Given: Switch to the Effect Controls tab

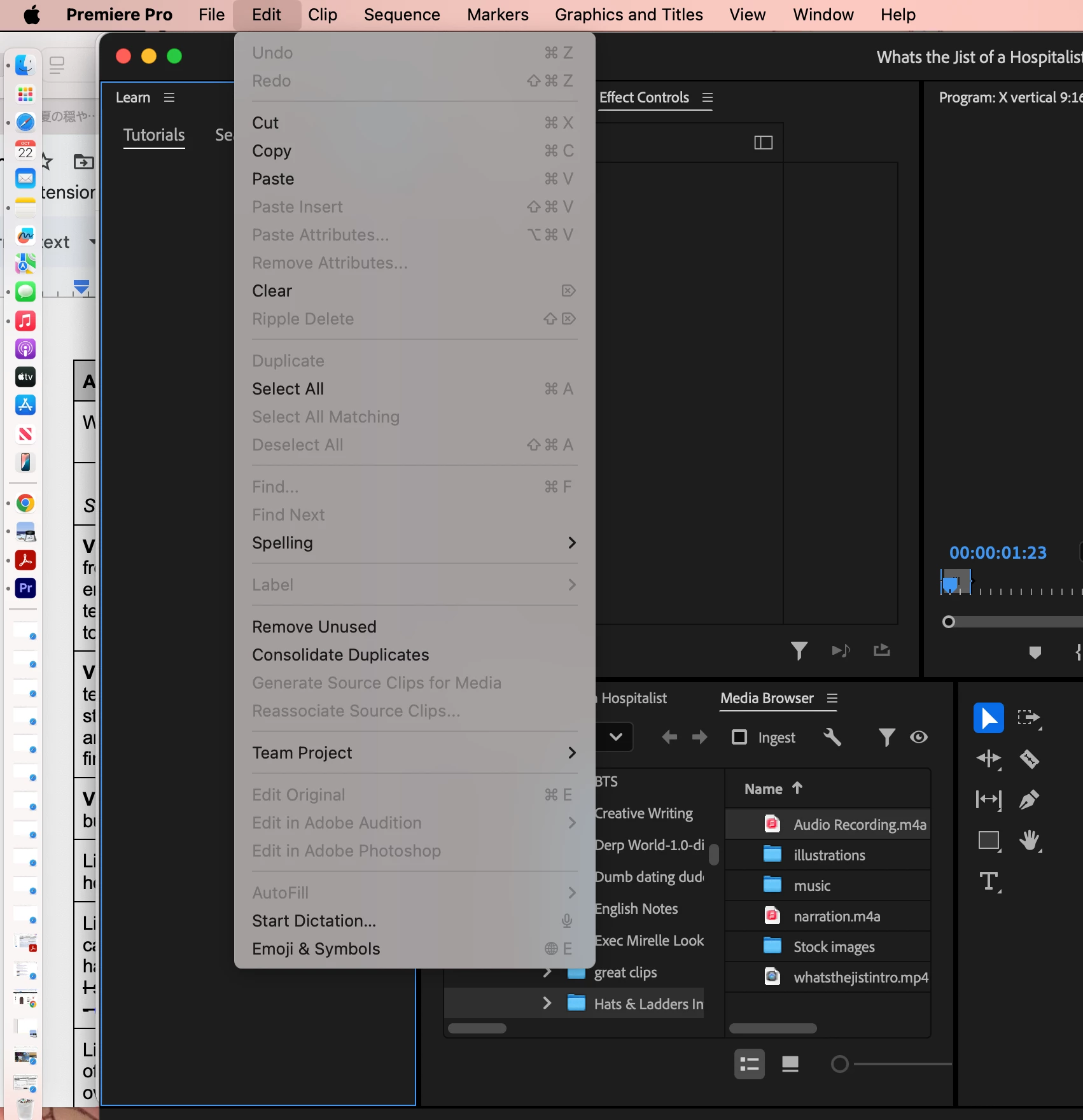Looking at the screenshot, I should coord(644,97).
